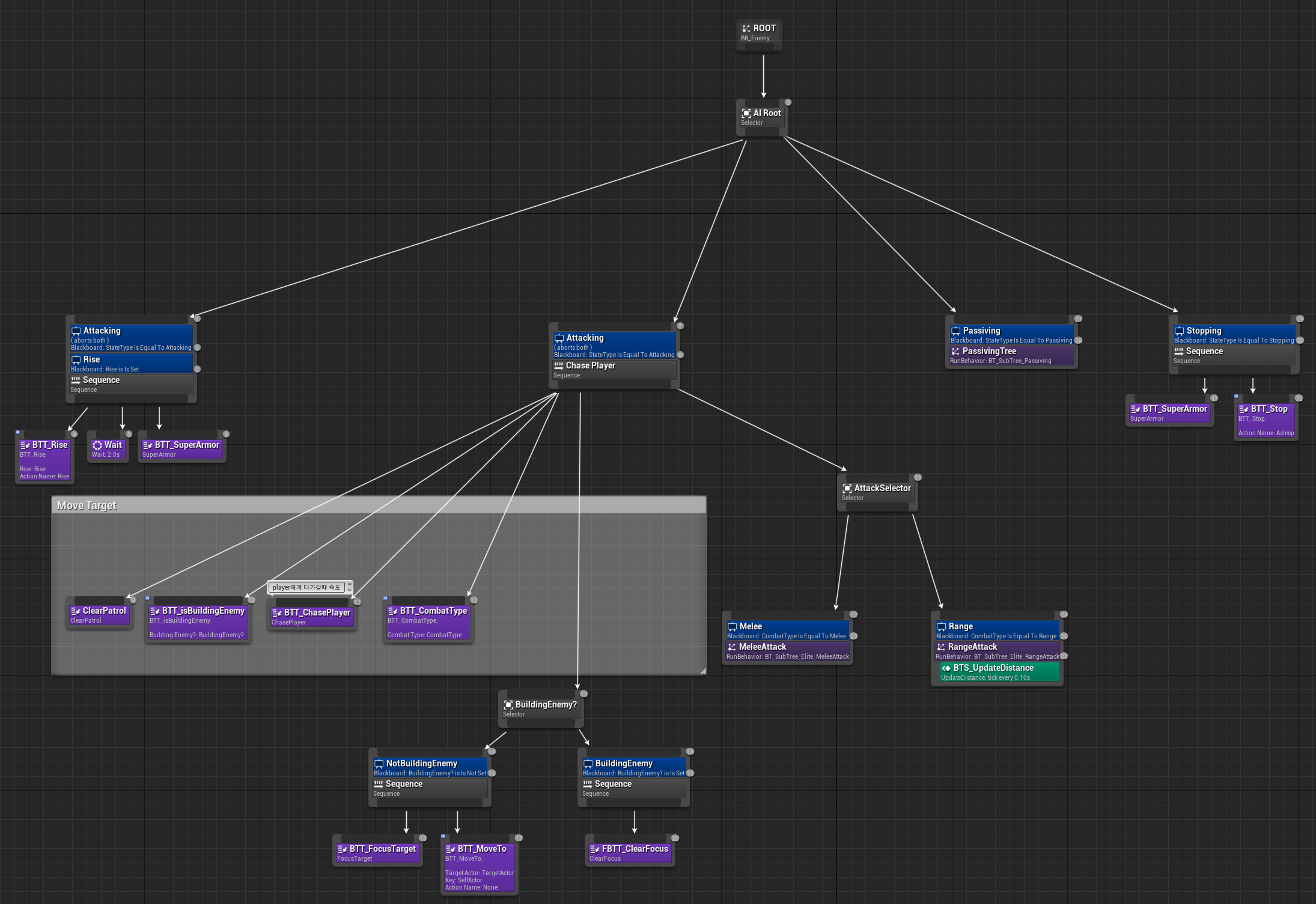The width and height of the screenshot is (1316, 904).
Task: Select the FBTT_ClearFocus task node
Action: tap(629, 852)
